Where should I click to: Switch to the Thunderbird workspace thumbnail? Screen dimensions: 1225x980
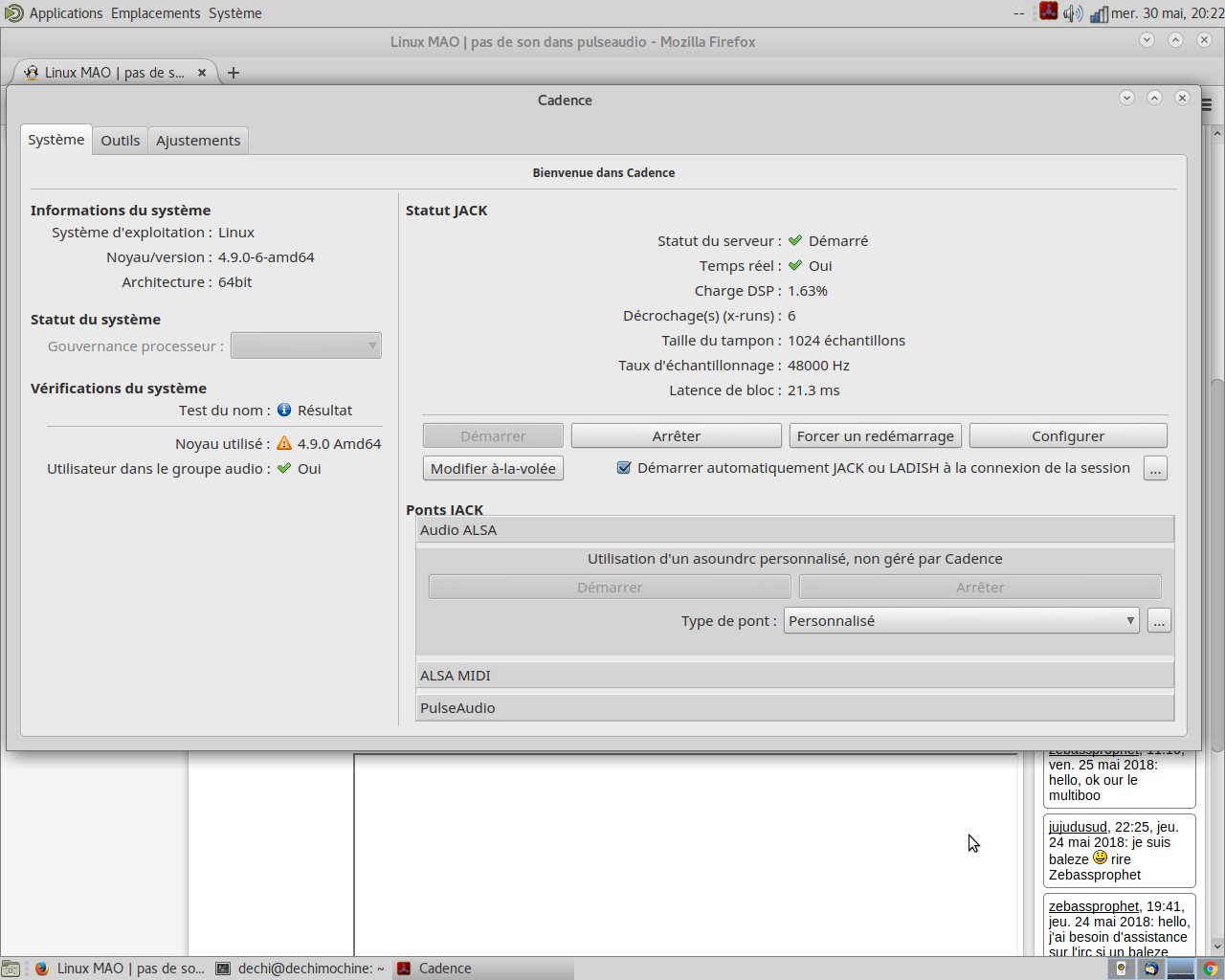pyautogui.click(x=1151, y=969)
